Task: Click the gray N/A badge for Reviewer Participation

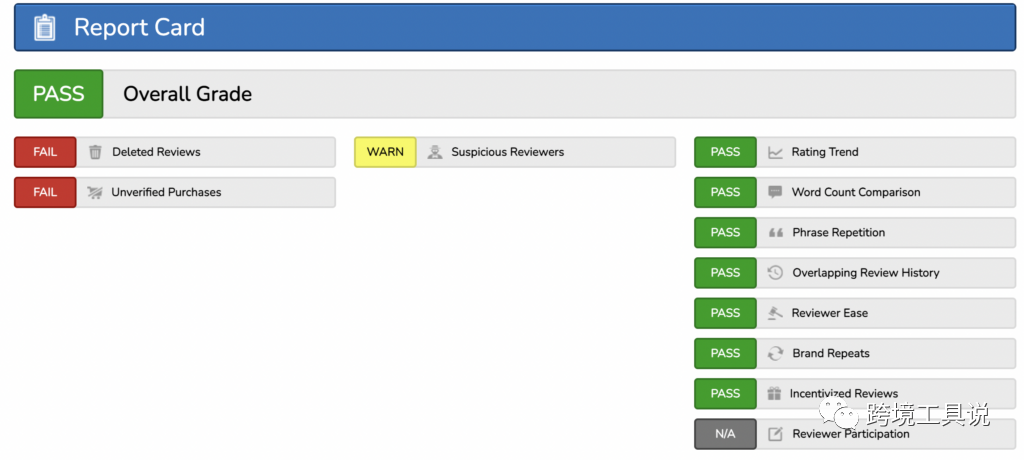Action: tap(725, 434)
